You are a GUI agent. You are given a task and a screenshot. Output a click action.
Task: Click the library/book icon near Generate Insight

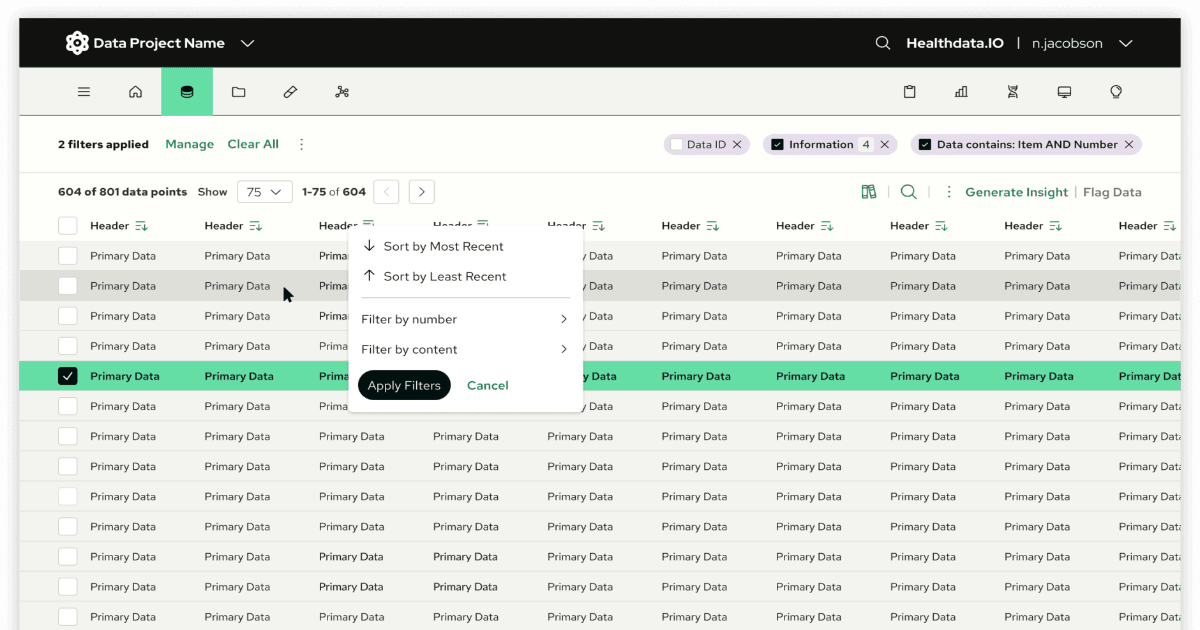pyautogui.click(x=868, y=191)
